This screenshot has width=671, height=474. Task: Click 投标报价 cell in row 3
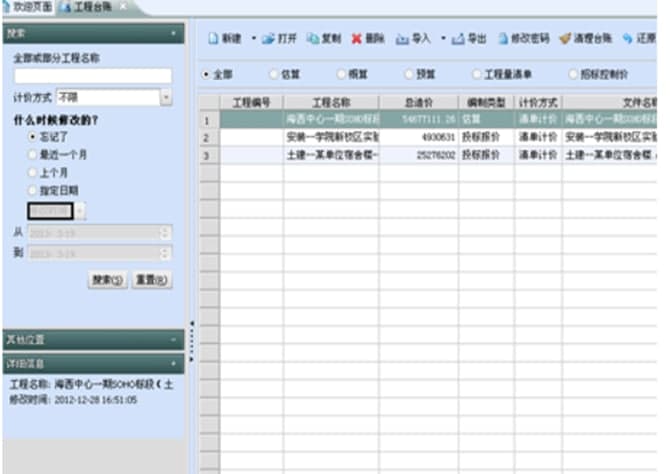click(486, 155)
